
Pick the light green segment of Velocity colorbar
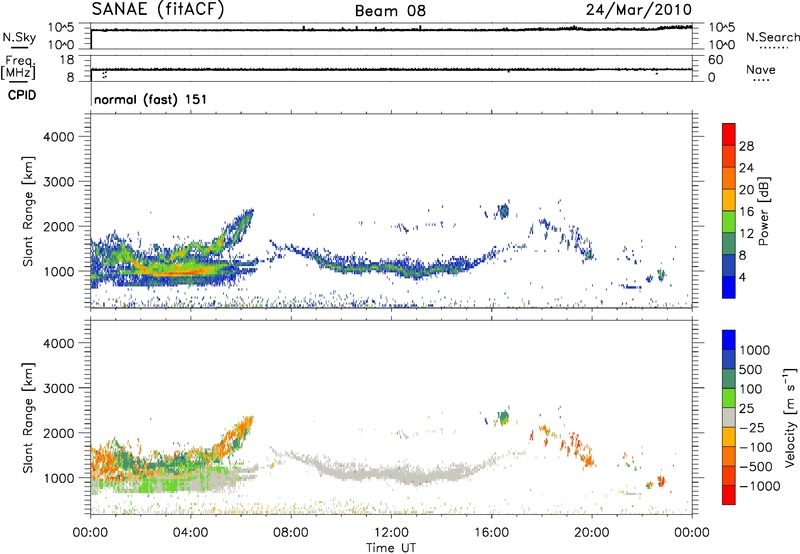pos(729,398)
